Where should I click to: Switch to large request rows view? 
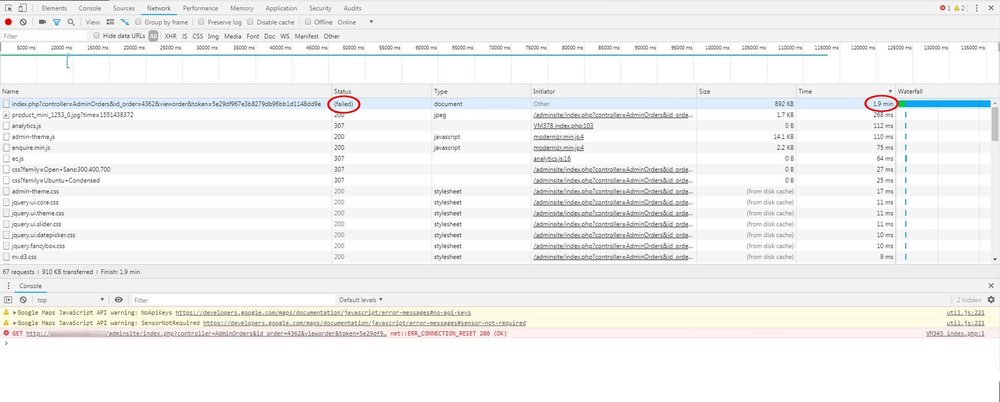click(110, 22)
